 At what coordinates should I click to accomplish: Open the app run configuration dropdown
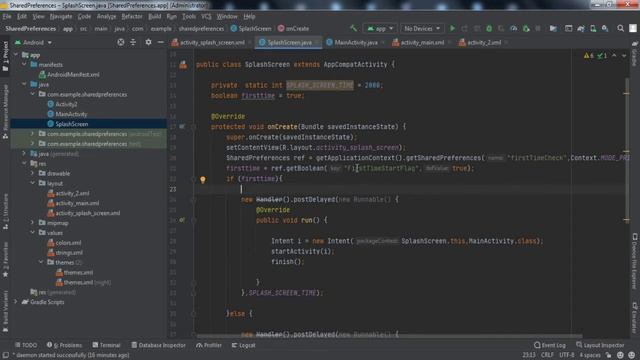(380, 28)
